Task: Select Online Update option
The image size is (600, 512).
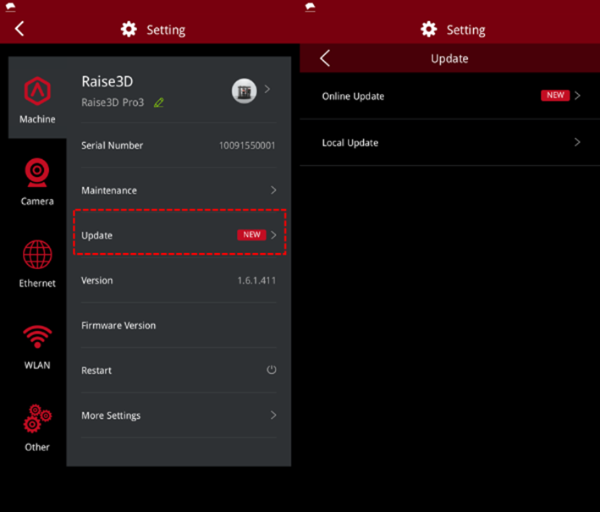Action: tap(353, 96)
